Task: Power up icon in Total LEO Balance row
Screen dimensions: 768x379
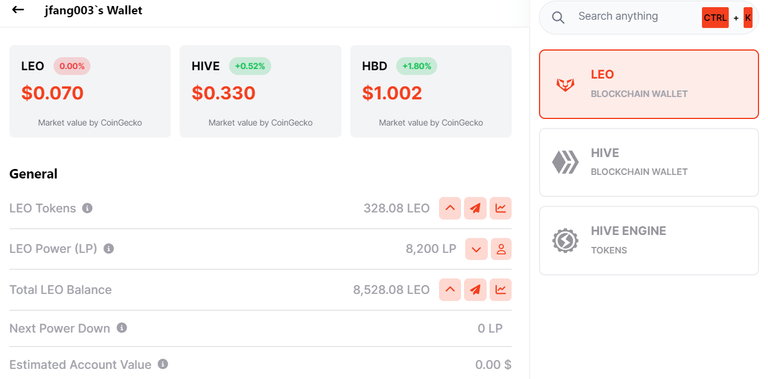Action: [x=450, y=290]
